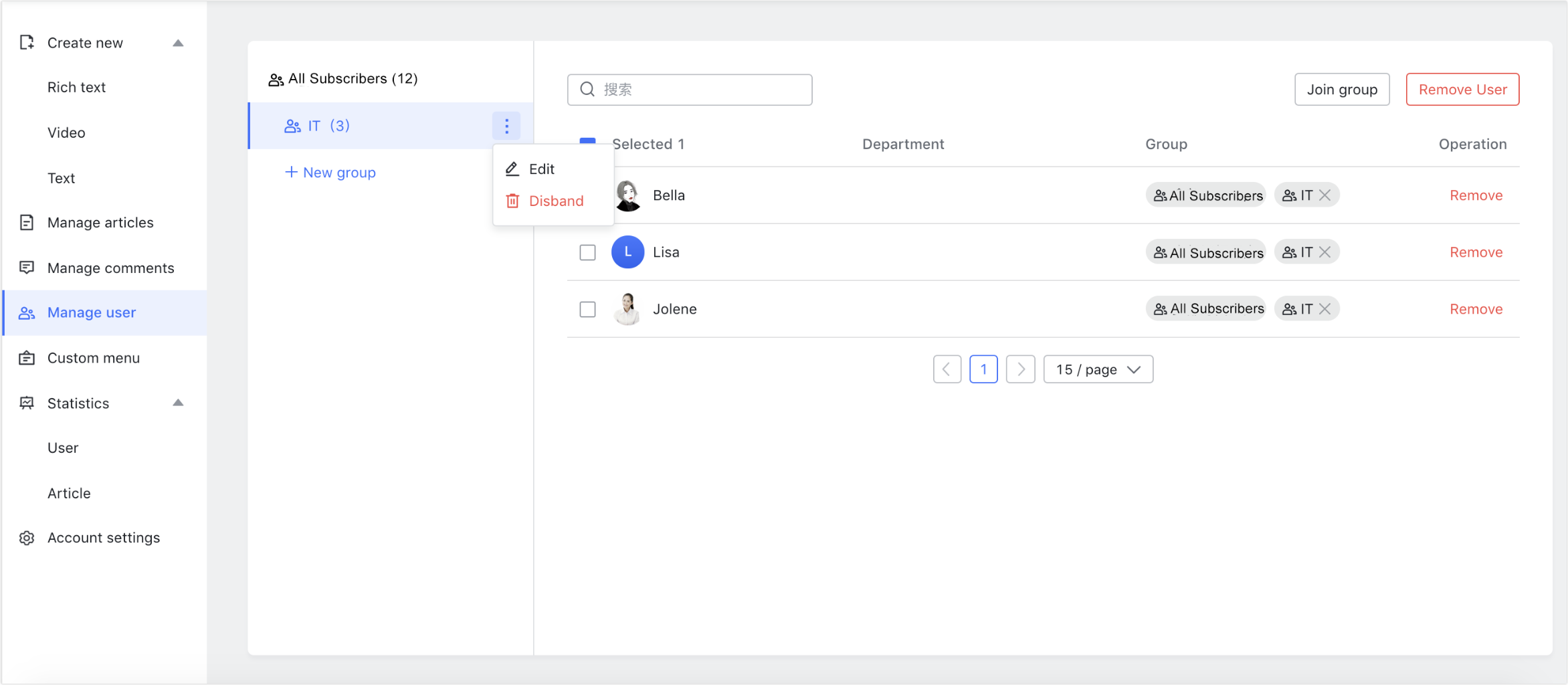This screenshot has height=685, width=1568.
Task: Click the Create new document icon
Action: tap(27, 42)
